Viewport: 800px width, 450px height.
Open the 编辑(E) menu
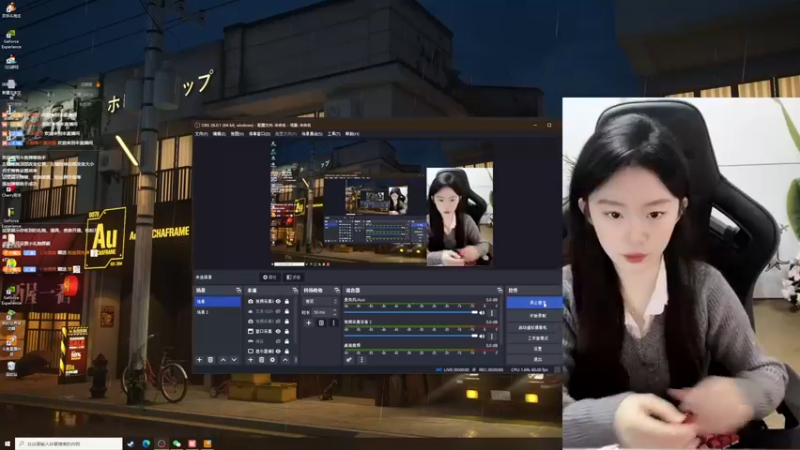point(219,134)
